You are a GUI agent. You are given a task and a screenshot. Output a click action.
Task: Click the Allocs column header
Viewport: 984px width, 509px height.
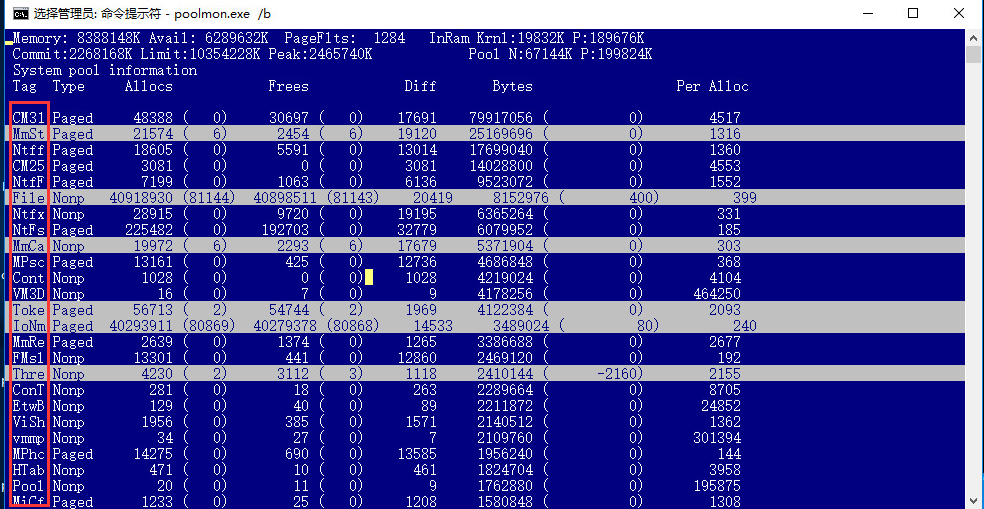[x=148, y=86]
